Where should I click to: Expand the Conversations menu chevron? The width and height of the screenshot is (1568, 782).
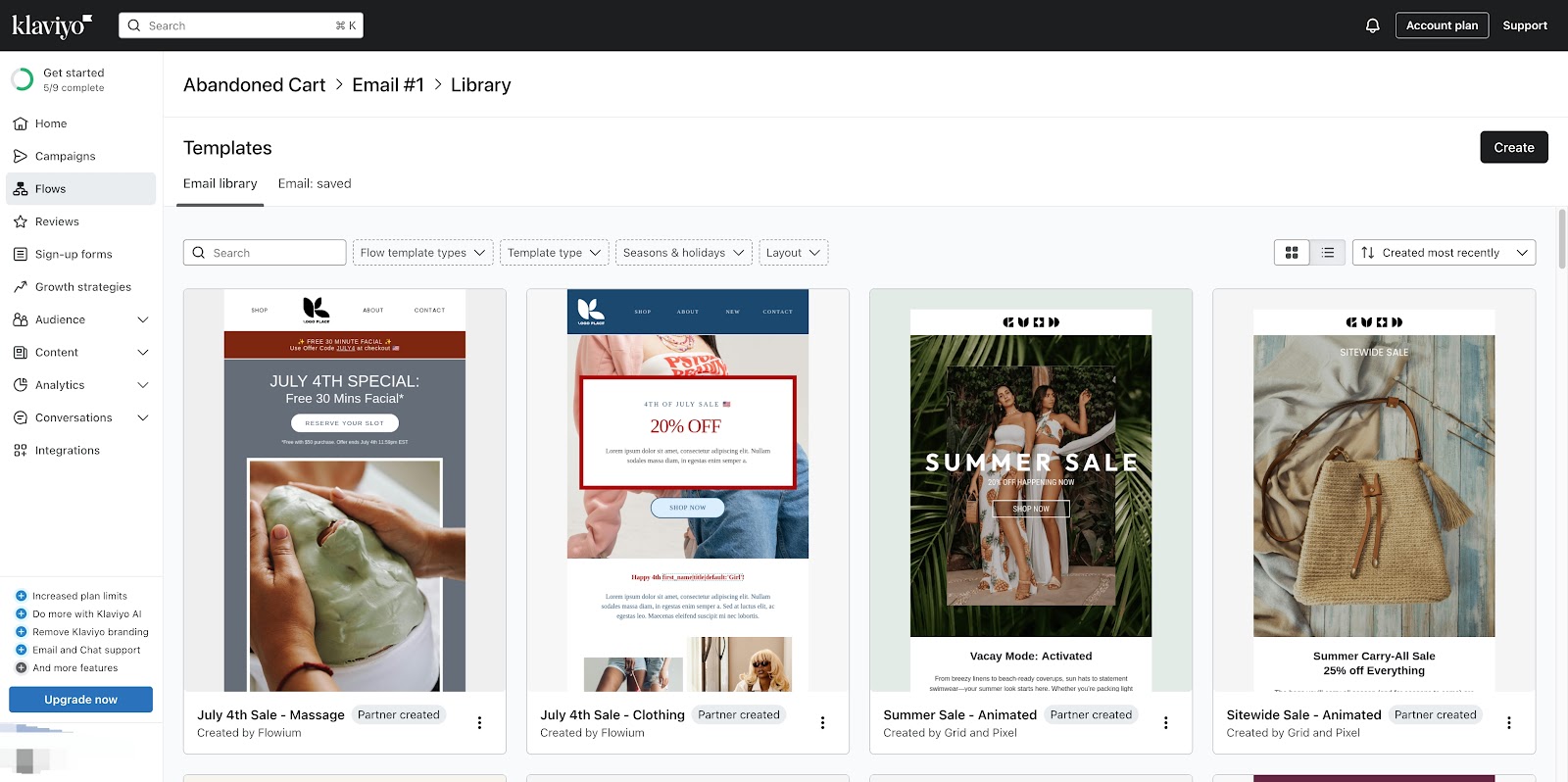pyautogui.click(x=143, y=417)
